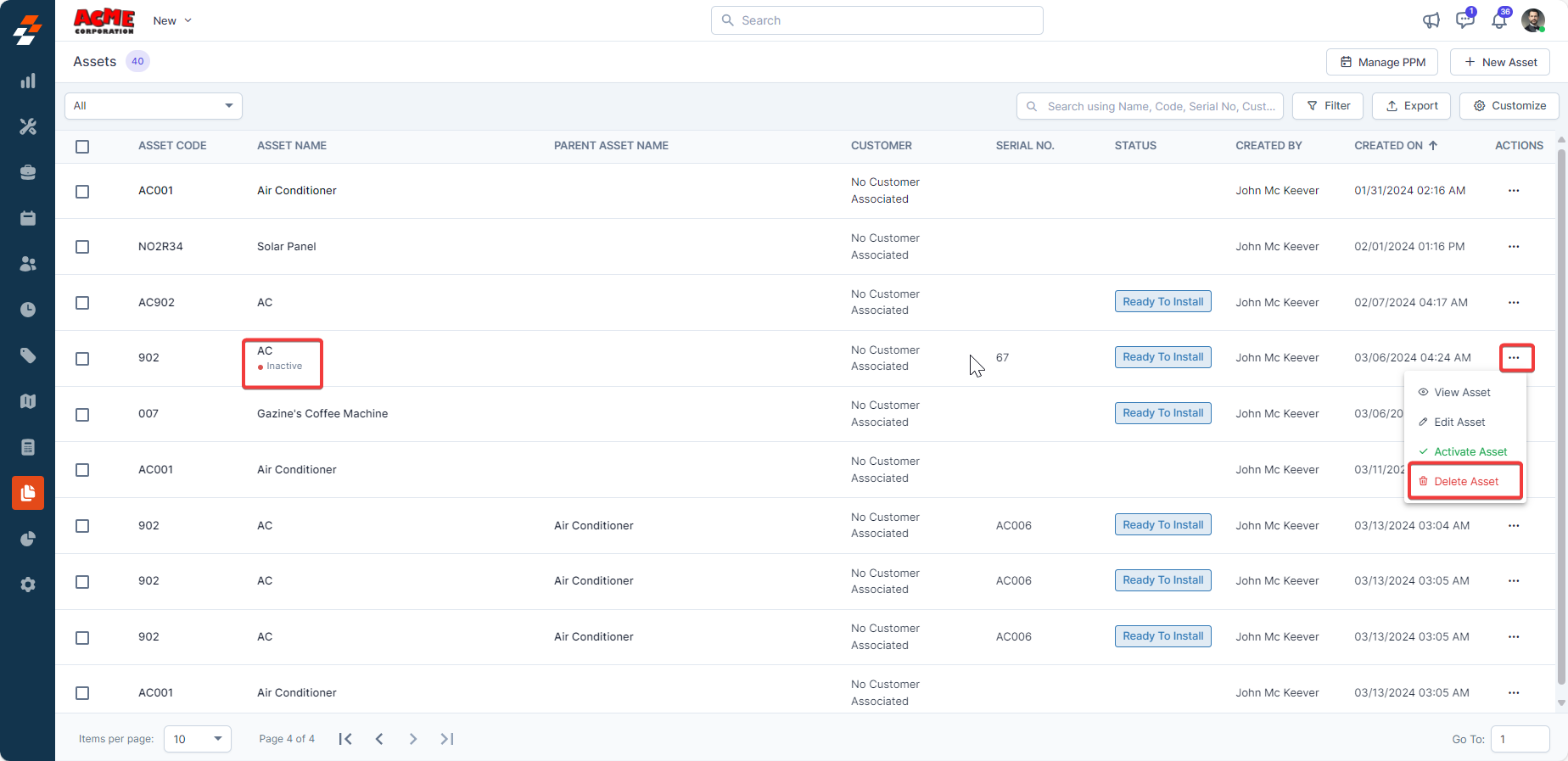Open the notifications bell icon
The width and height of the screenshot is (1568, 761).
[1499, 20]
